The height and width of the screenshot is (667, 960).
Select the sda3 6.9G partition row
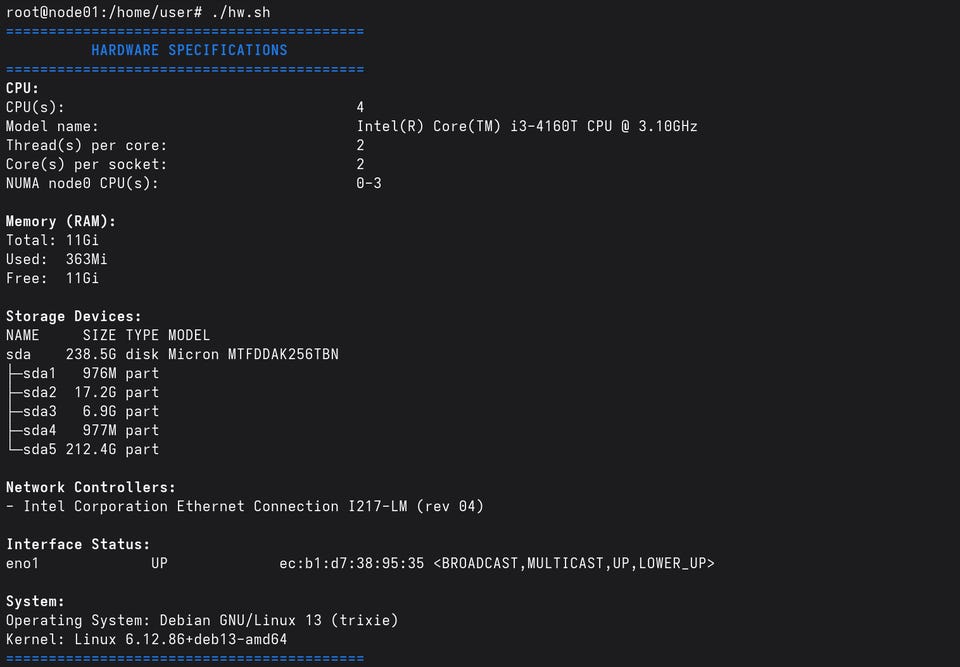point(83,411)
